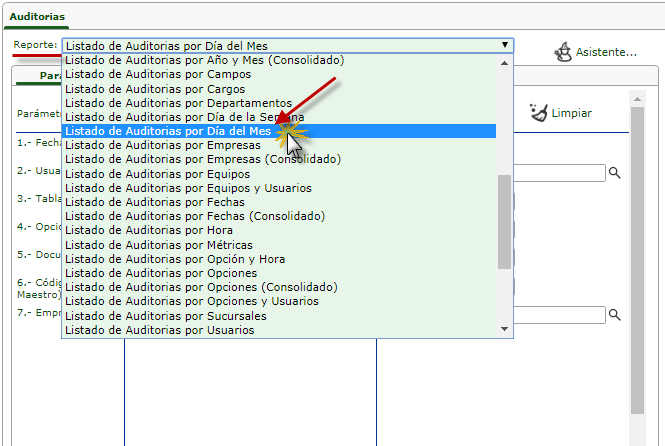Pick Listado de Auditorias por Hora
The height and width of the screenshot is (446, 665).
point(279,231)
